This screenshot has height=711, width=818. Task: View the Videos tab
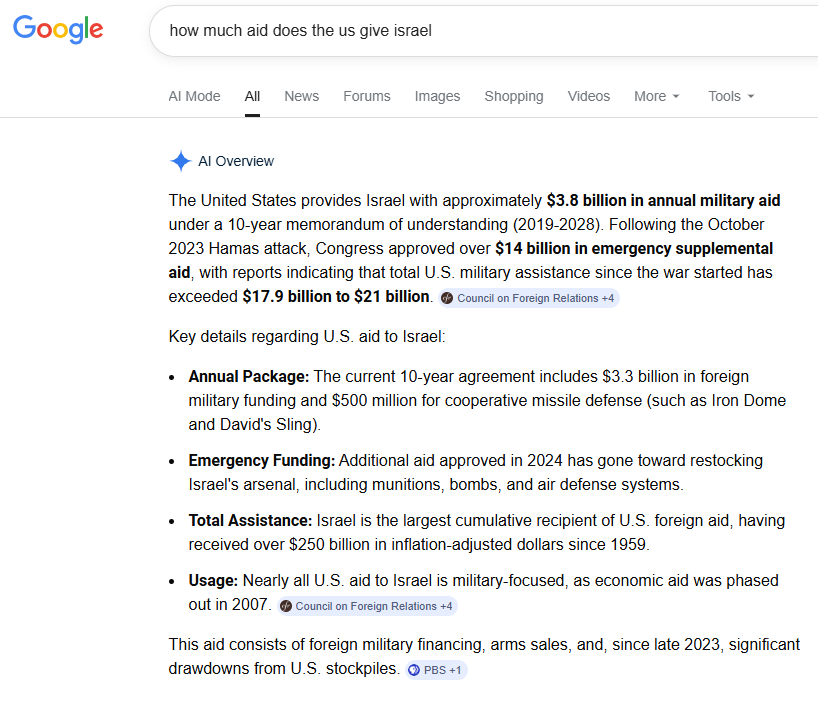click(589, 96)
